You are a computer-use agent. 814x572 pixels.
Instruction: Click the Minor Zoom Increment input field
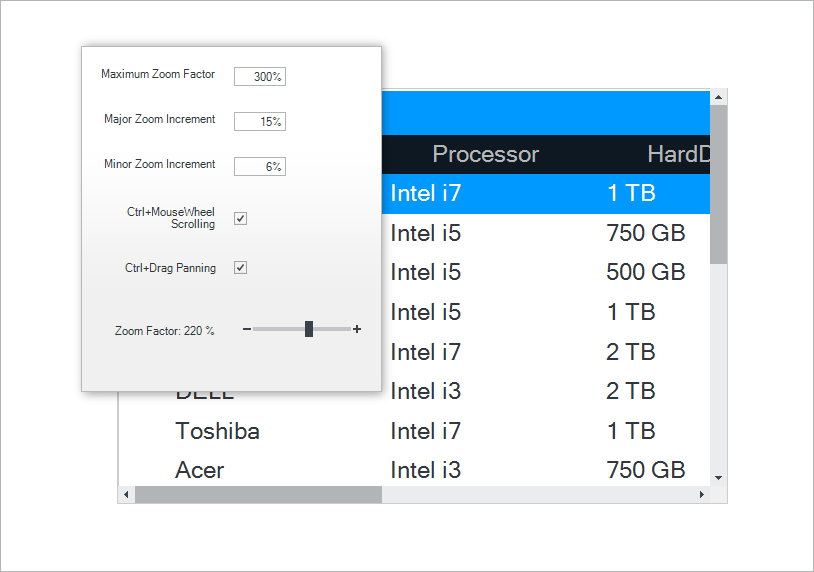tap(260, 167)
